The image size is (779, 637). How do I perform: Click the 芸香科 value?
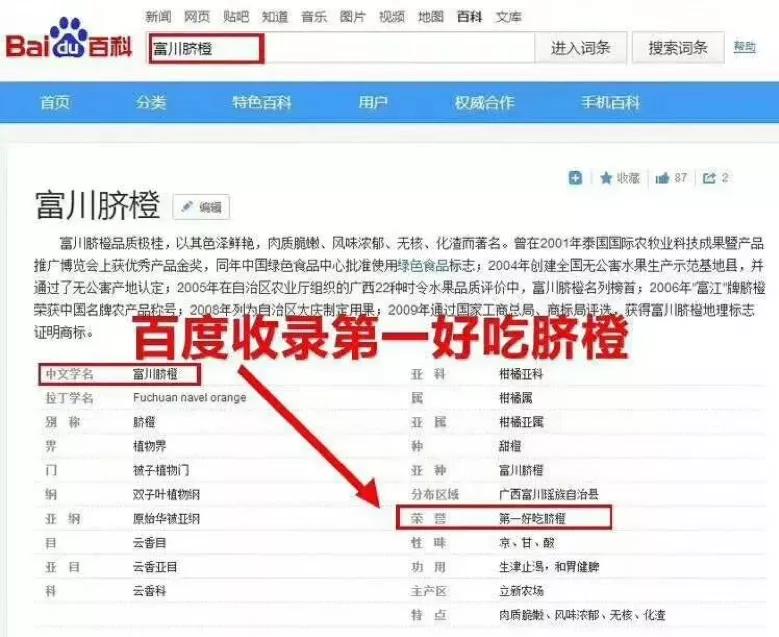coord(150,591)
